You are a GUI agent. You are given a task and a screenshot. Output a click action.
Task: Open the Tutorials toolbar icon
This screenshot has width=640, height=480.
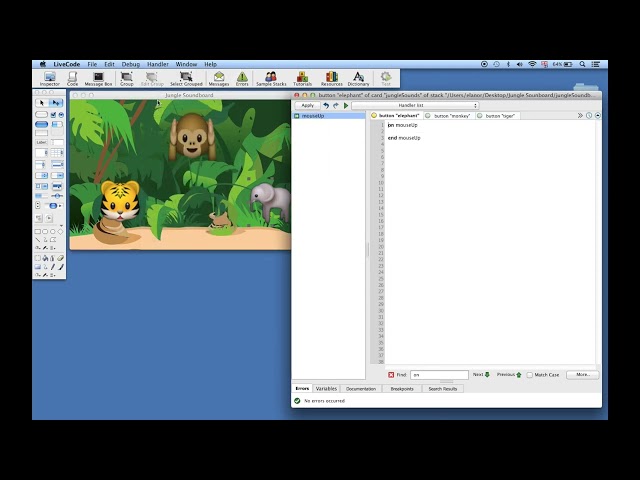[302, 78]
